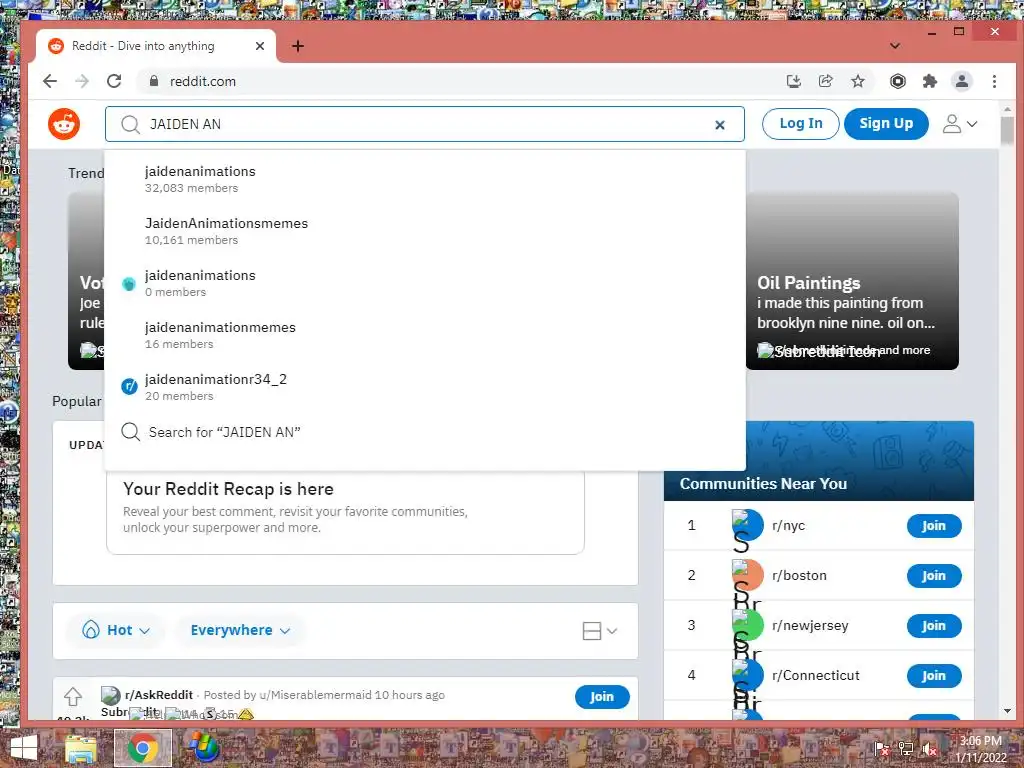
Task: Click the lock icon beside reddit.com
Action: [154, 81]
